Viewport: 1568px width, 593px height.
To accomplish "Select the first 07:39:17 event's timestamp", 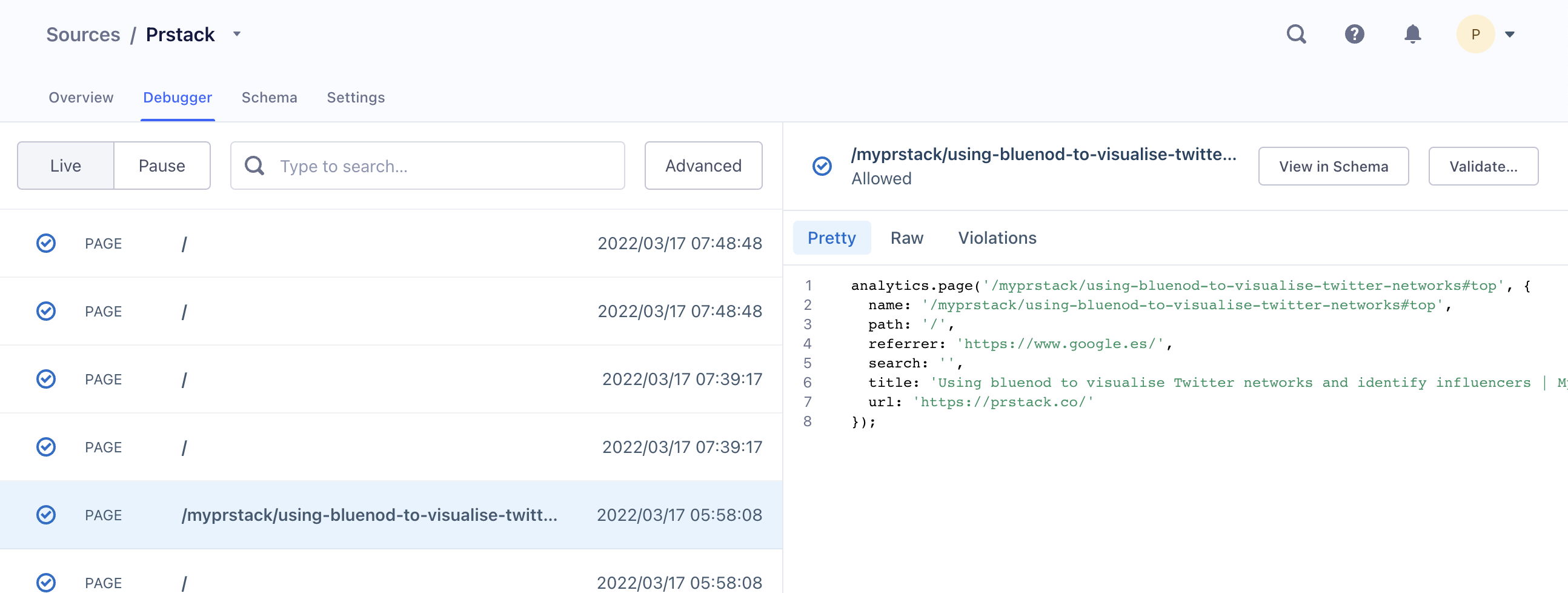I will pyautogui.click(x=682, y=379).
